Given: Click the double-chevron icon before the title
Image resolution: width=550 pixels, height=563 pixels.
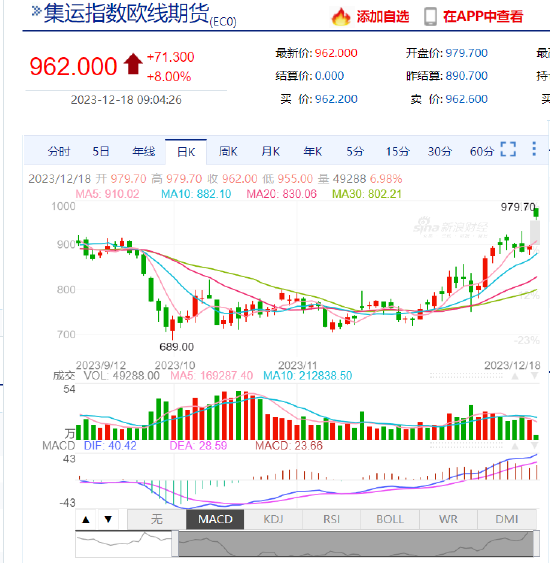Looking at the screenshot, I should [36, 11].
